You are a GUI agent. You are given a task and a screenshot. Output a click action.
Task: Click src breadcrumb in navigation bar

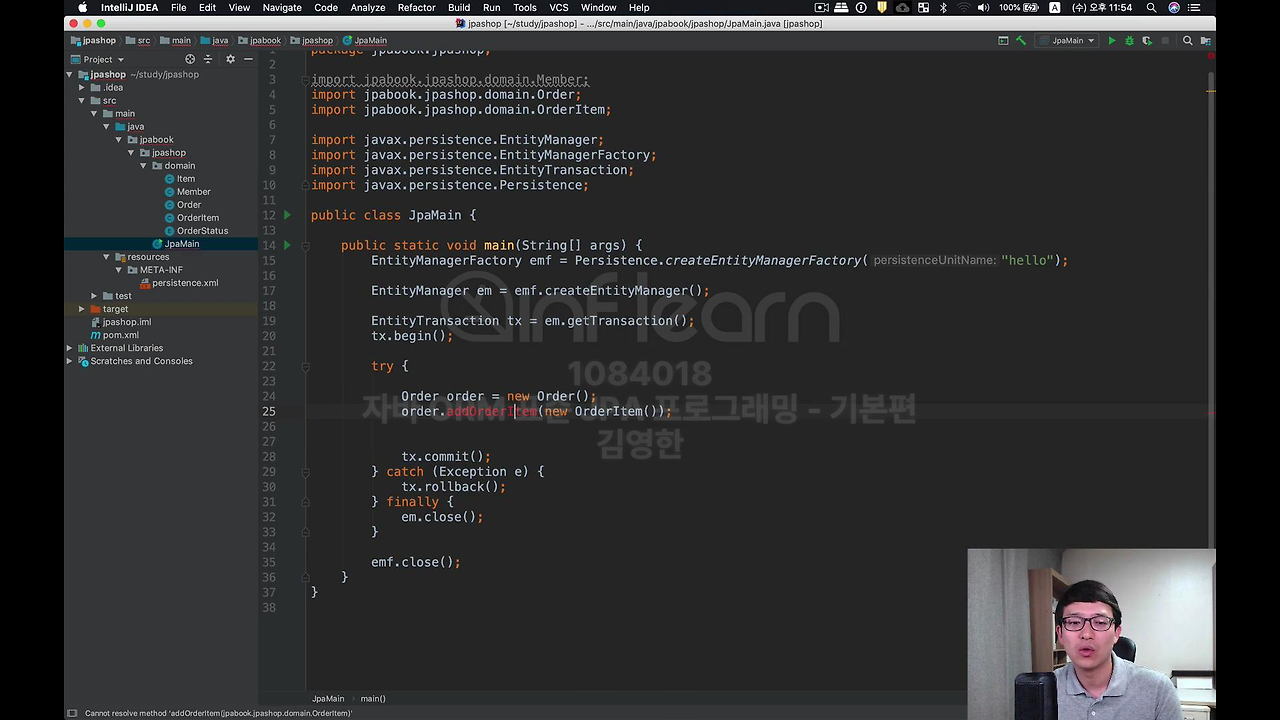point(139,41)
